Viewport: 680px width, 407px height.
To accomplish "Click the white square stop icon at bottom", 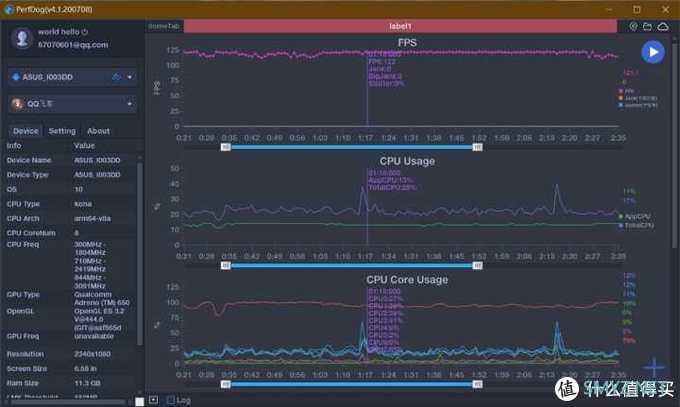I will tap(139, 401).
